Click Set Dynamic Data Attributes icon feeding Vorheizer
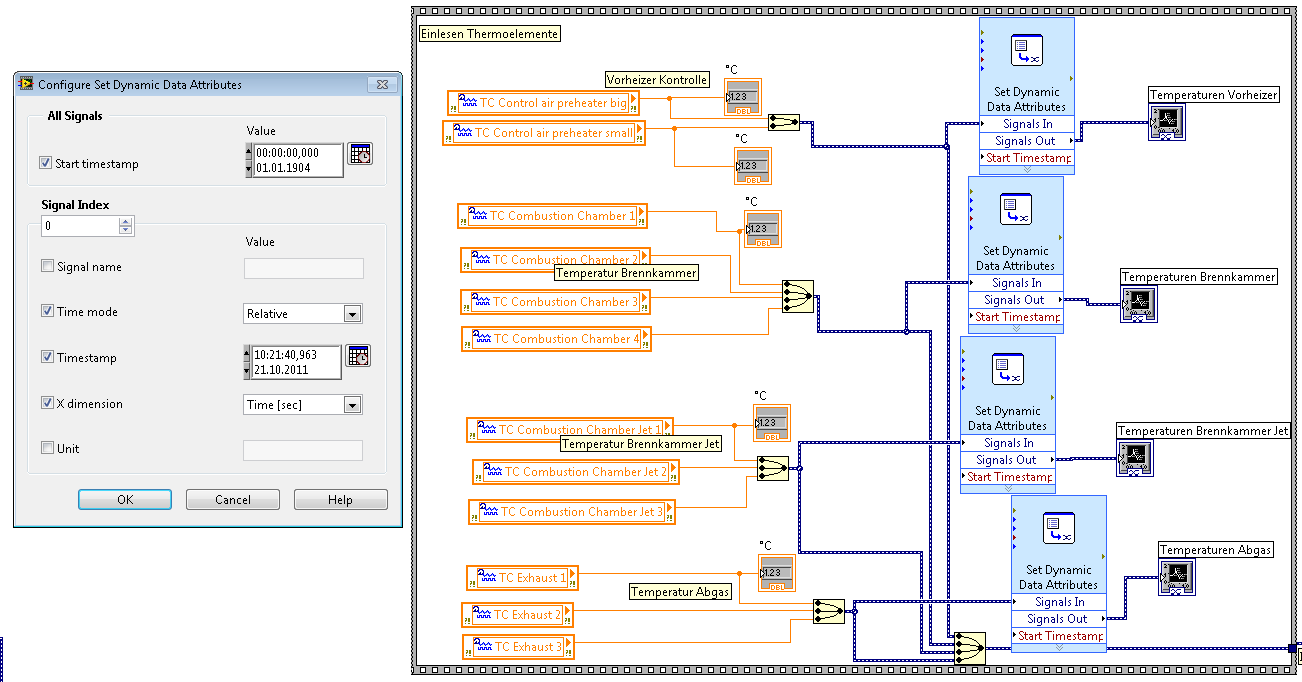This screenshot has height=682, width=1302. click(x=1026, y=50)
